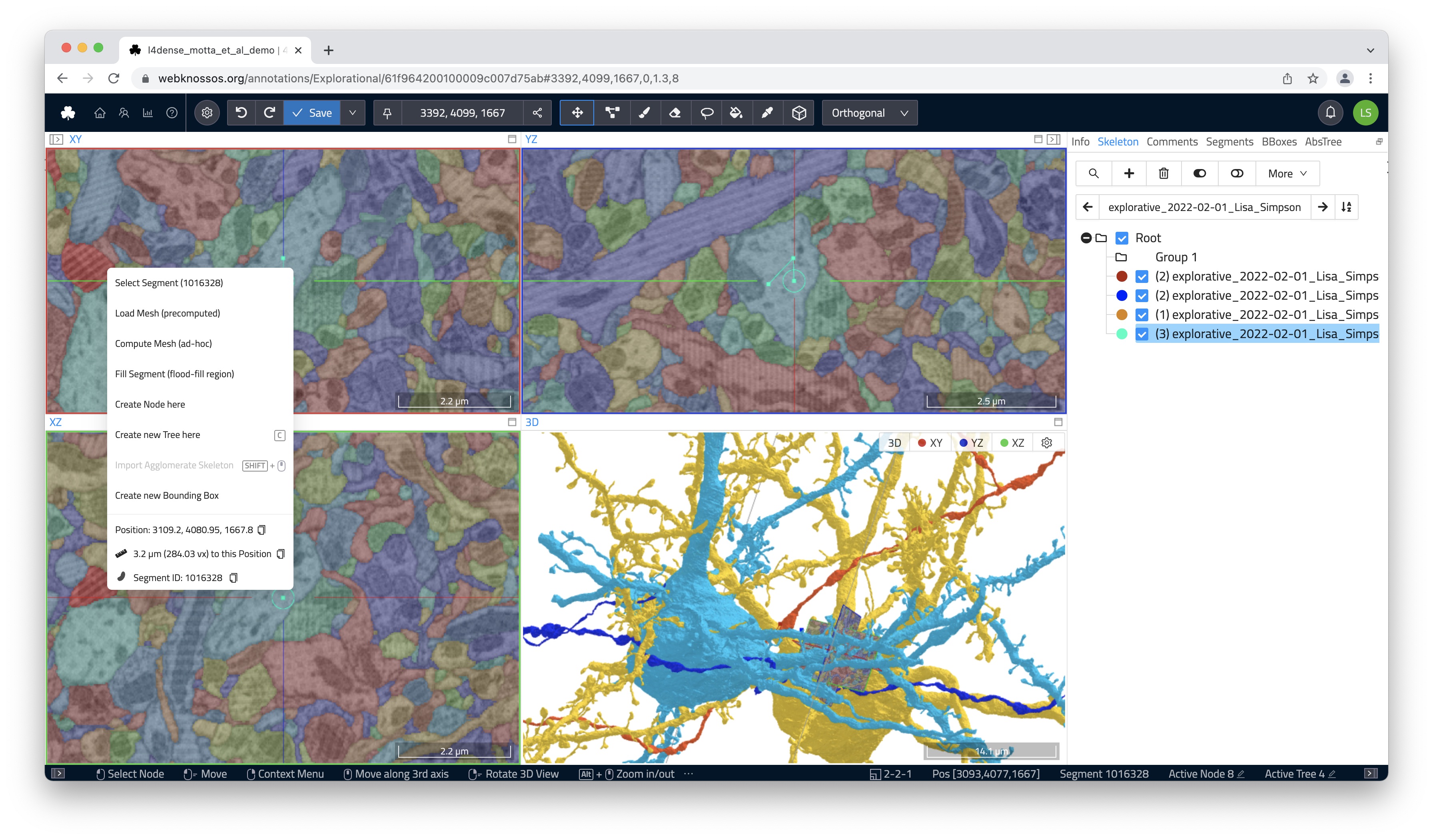Choose Fill Segment (flood-fill region)
Image resolution: width=1433 pixels, height=840 pixels.
(x=200, y=374)
